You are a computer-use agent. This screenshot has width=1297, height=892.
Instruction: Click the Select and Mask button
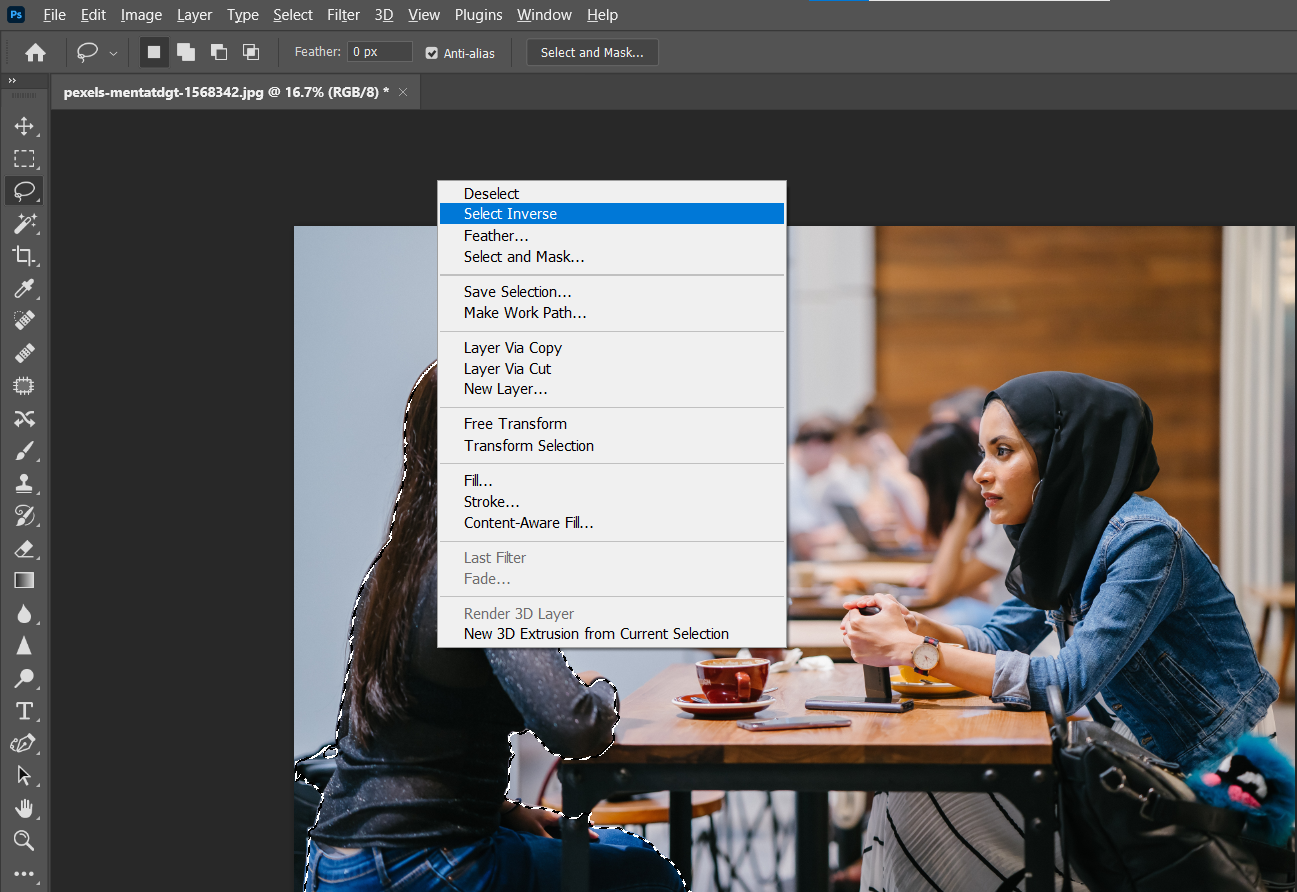[x=592, y=52]
